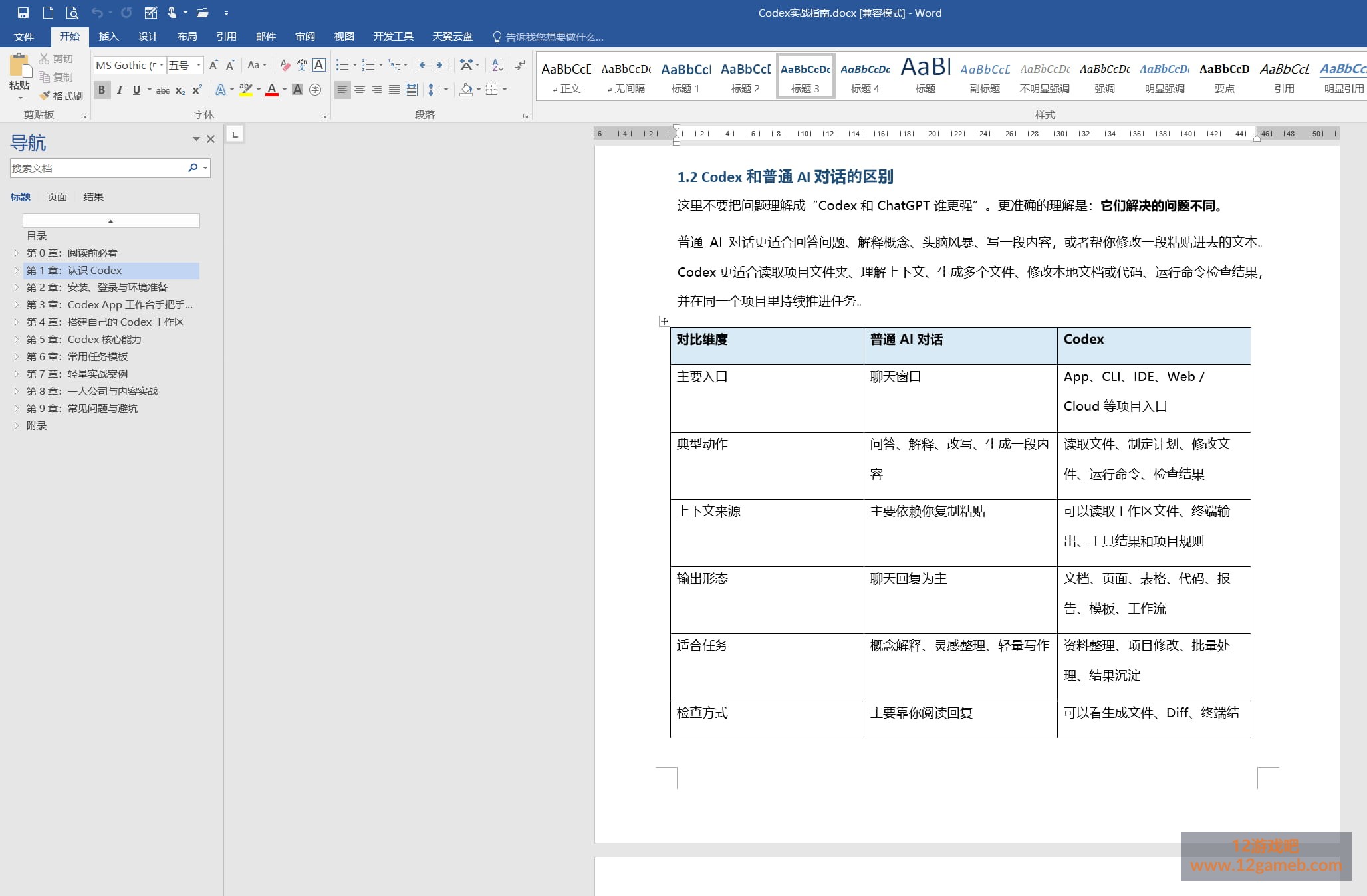Apply the yellow text highlight color
The width and height of the screenshot is (1367, 896).
246,90
